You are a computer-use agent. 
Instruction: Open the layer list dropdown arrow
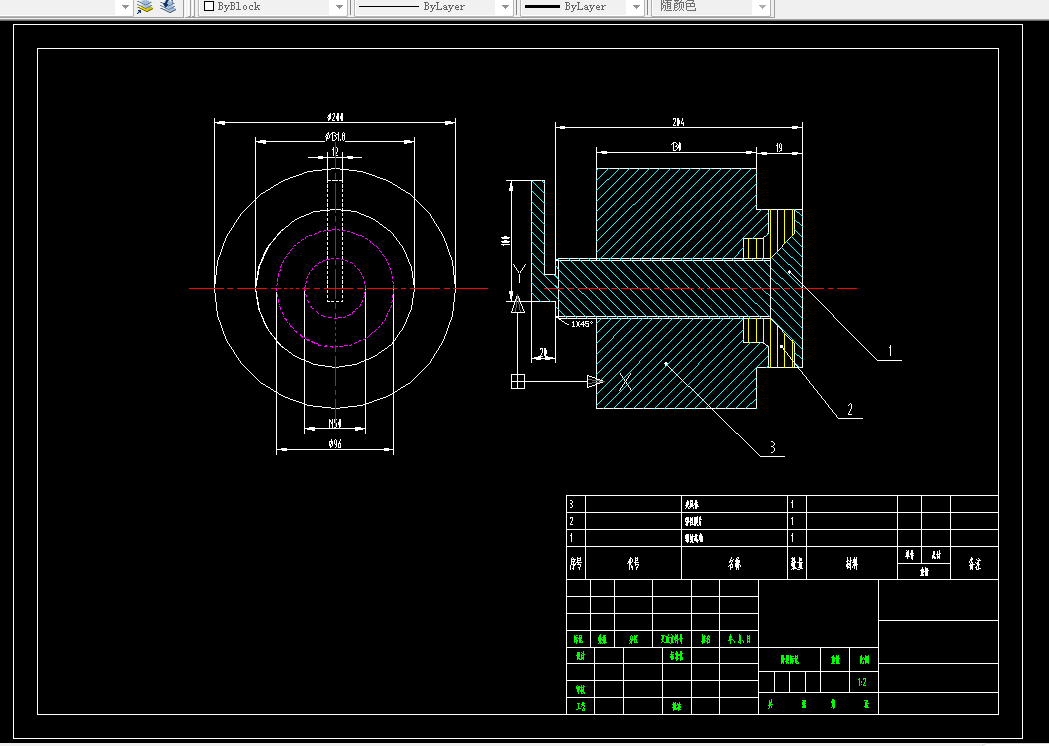coord(124,7)
